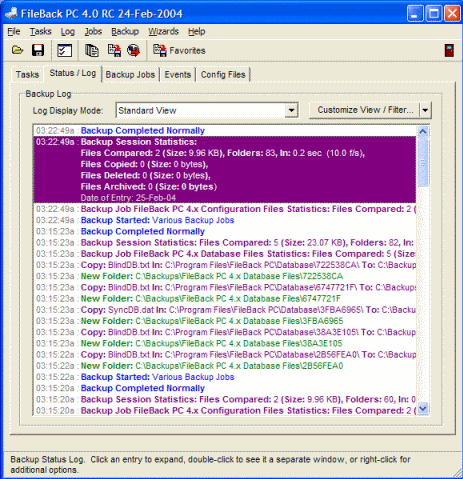This screenshot has height=479, width=463.
Task: Select the 03:15:23a Backup Completed Normally entry
Action: click(225, 231)
